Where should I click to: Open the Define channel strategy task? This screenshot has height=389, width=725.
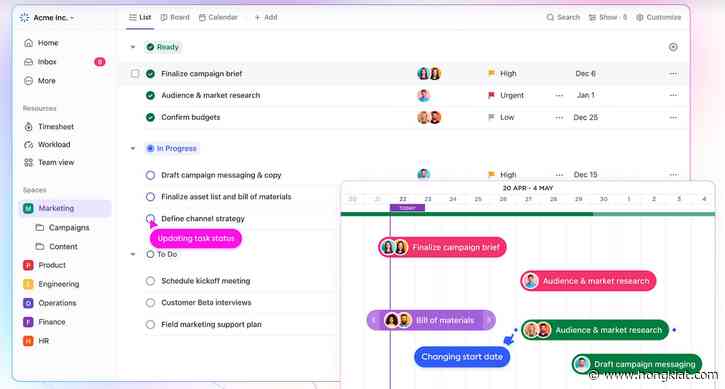203,218
